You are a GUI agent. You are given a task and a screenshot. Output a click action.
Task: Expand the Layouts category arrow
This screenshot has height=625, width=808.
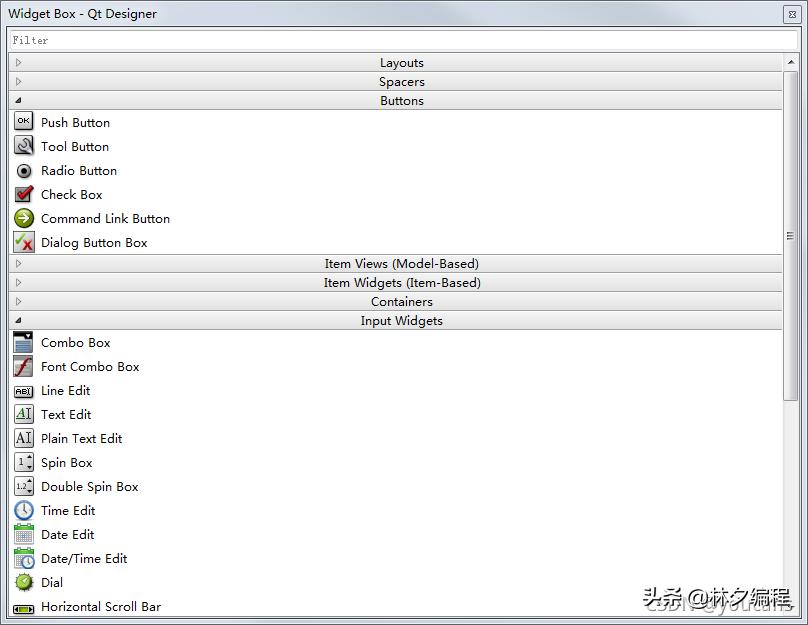click(x=19, y=62)
